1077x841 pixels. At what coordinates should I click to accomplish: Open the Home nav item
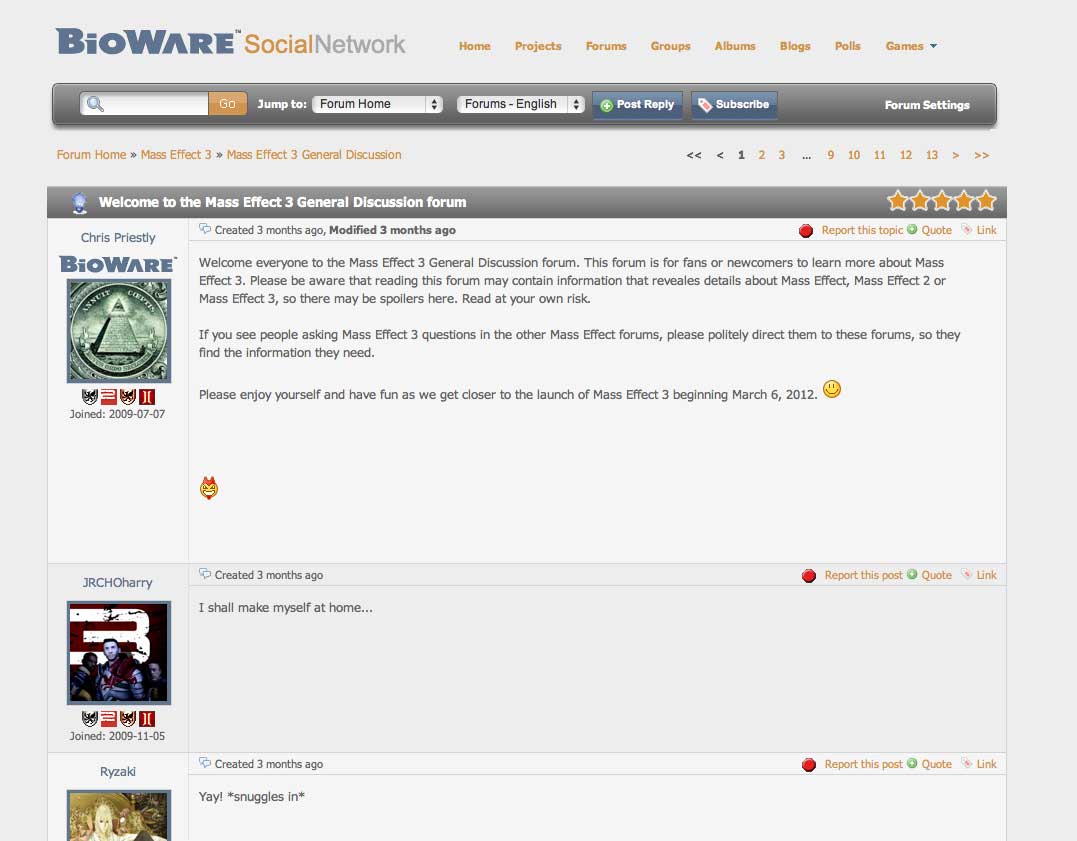pos(475,46)
